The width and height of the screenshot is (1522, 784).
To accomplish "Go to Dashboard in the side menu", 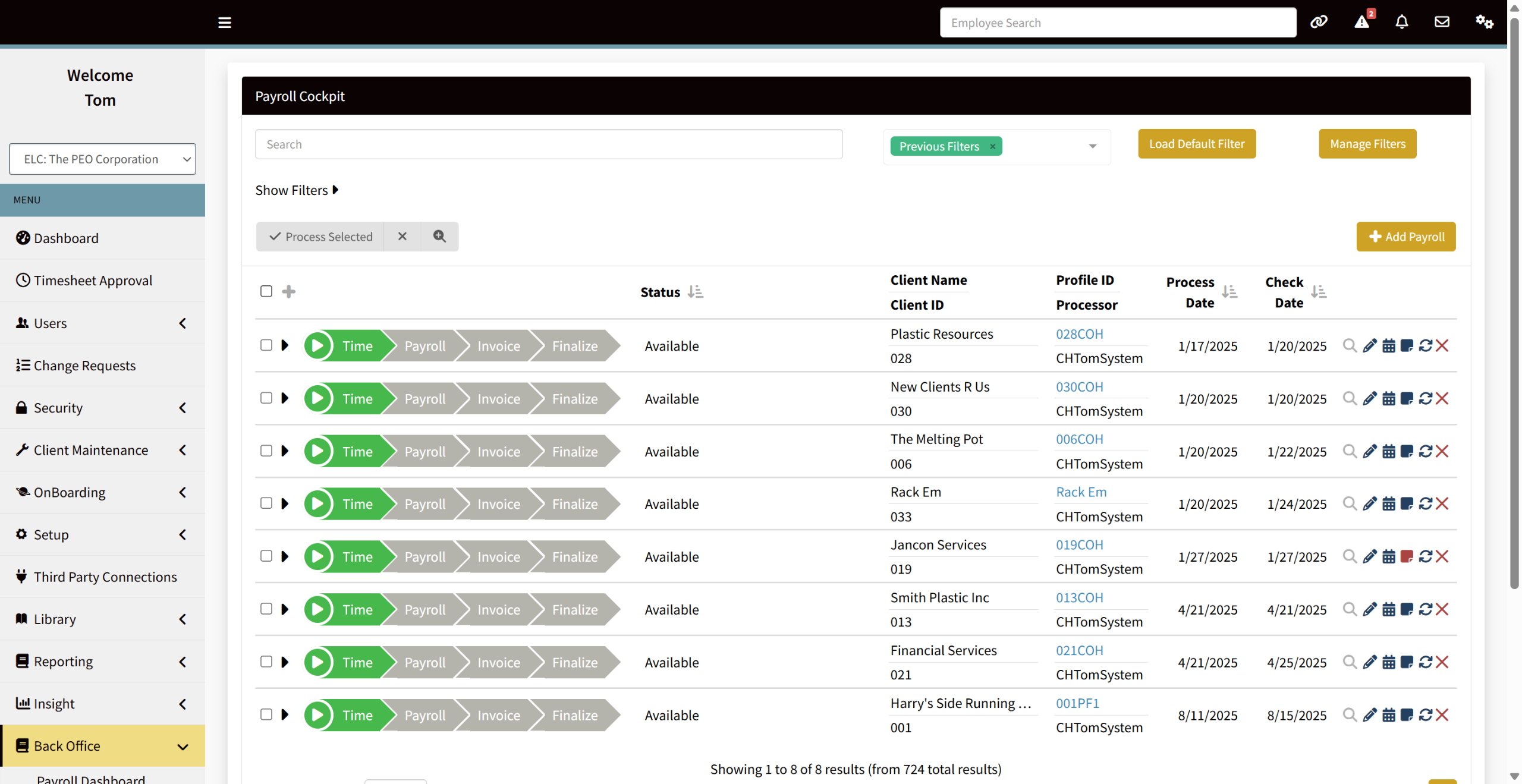I will [x=102, y=238].
